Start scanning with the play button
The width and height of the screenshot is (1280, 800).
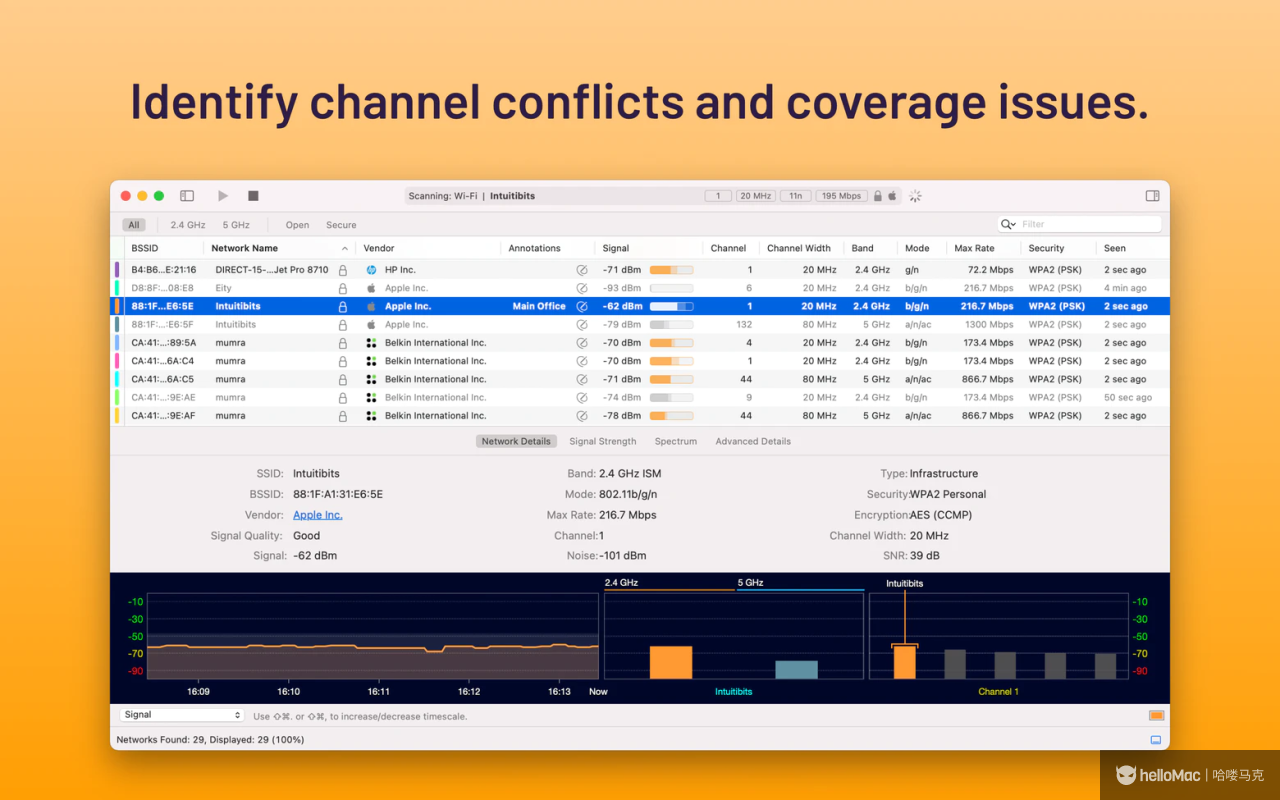coord(223,196)
